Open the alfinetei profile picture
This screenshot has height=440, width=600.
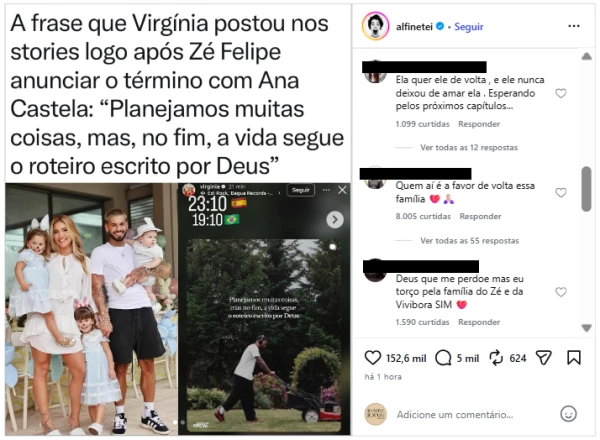tap(375, 26)
